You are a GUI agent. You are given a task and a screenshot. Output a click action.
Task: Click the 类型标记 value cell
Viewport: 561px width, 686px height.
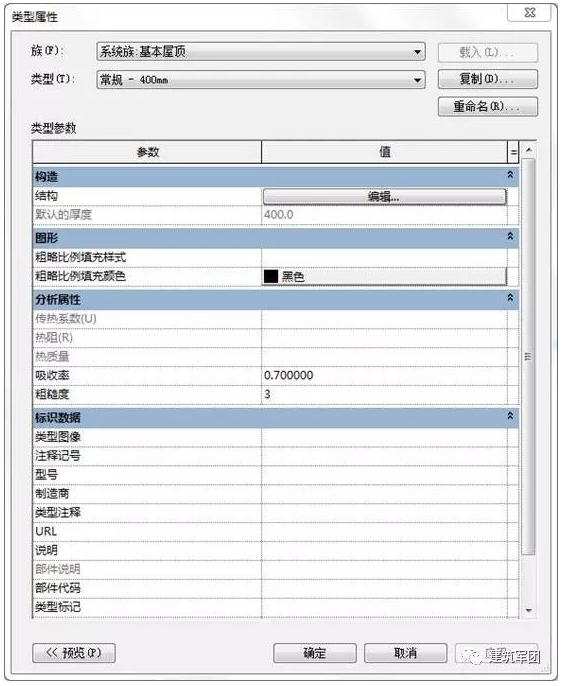[x=384, y=607]
